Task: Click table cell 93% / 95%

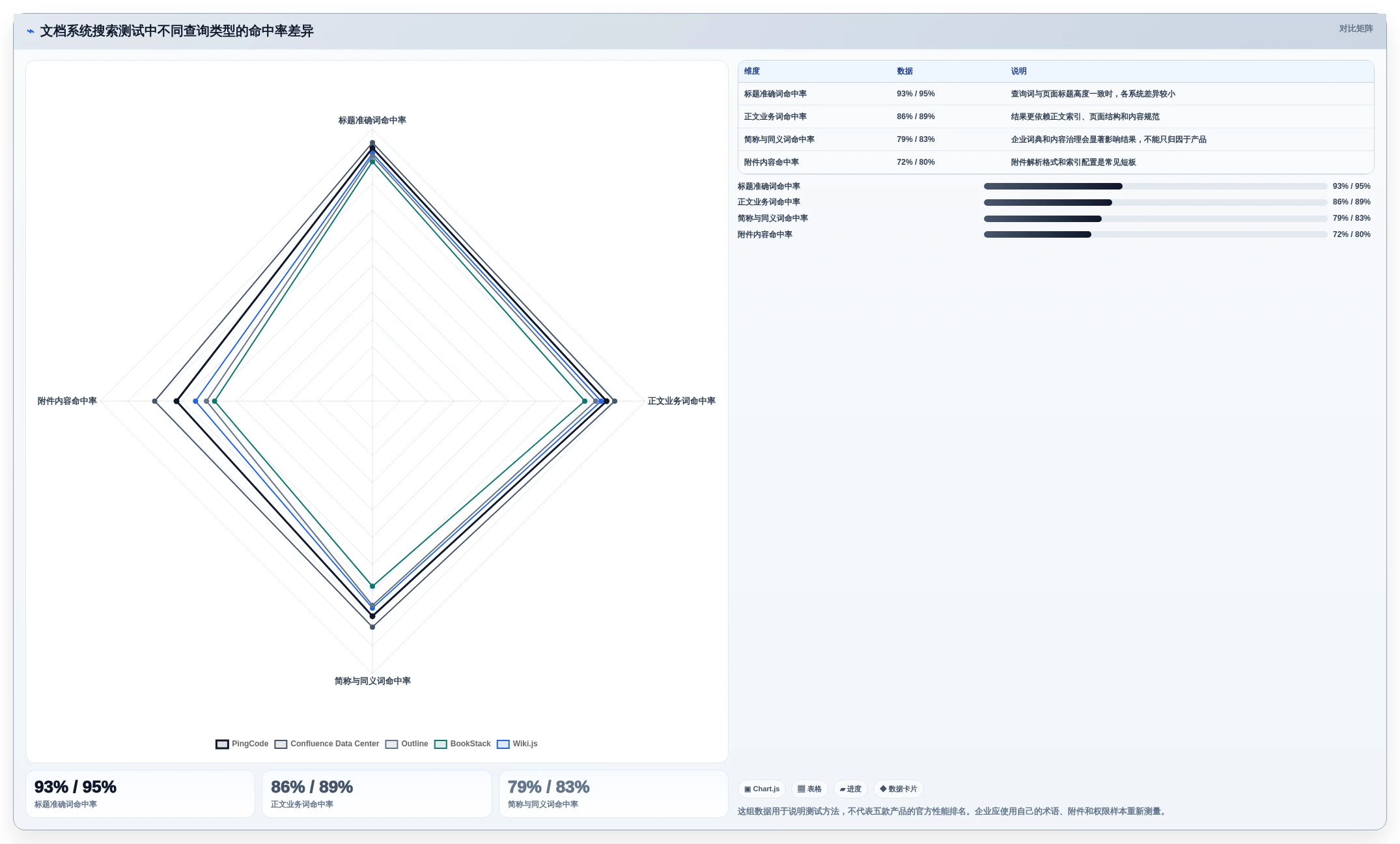Action: tap(916, 94)
